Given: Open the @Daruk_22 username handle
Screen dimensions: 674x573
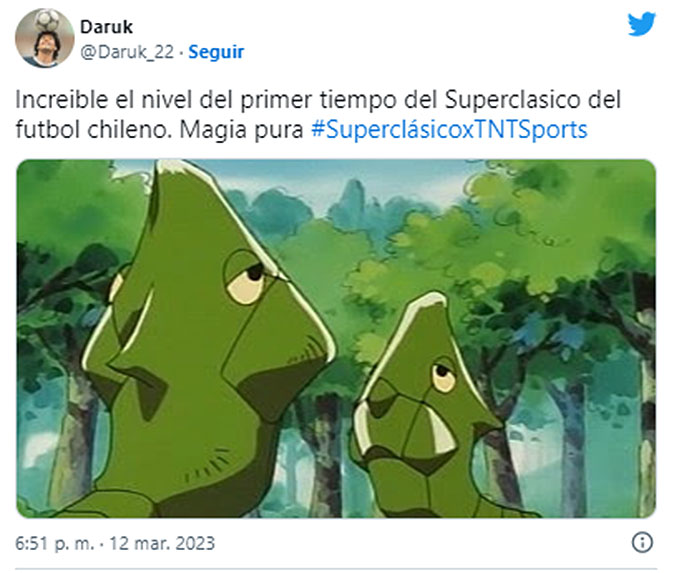Looking at the screenshot, I should click(x=127, y=52).
